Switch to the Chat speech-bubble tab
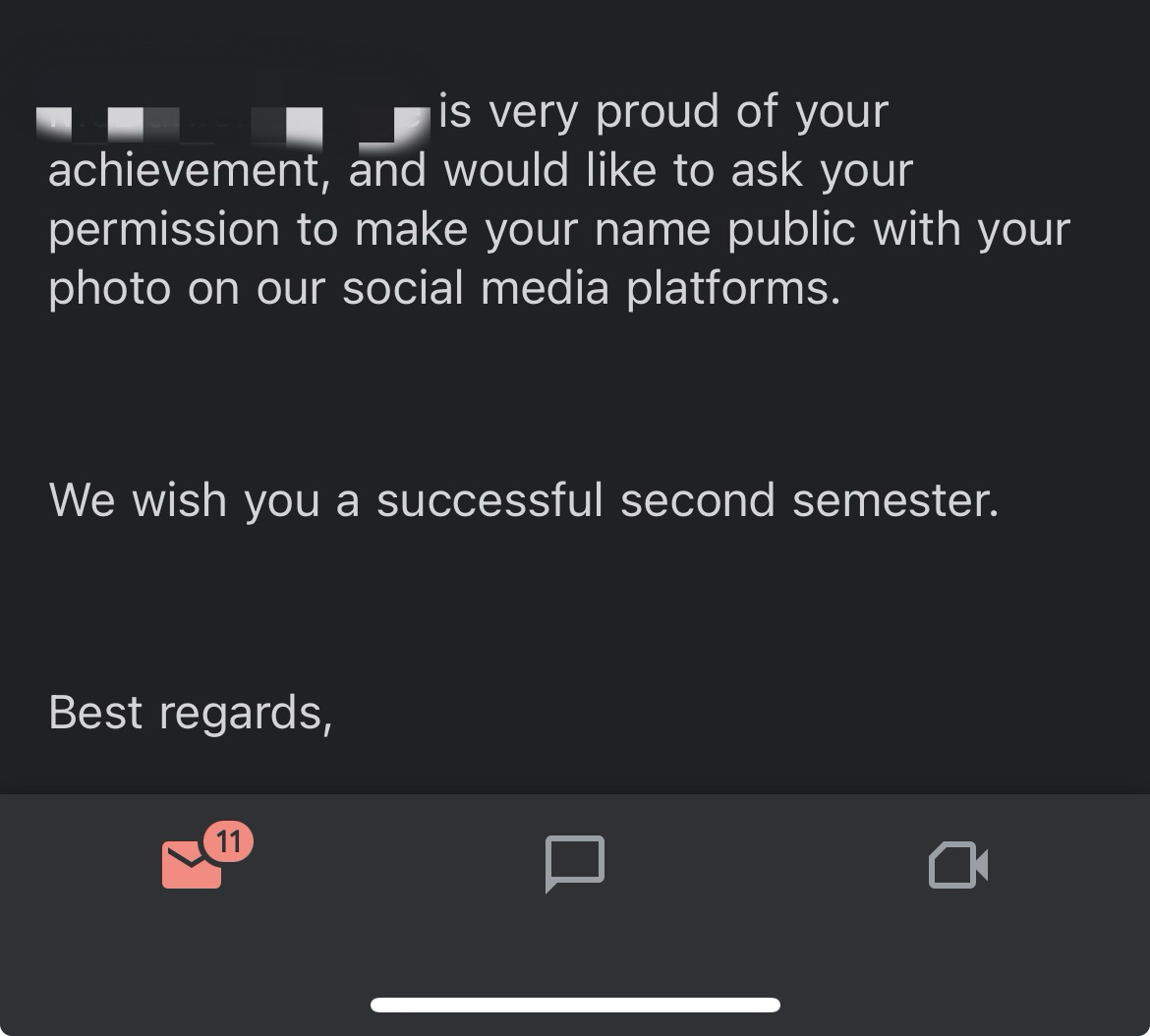 [x=574, y=864]
